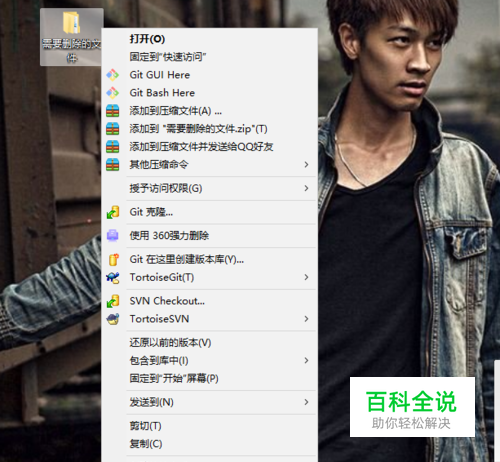Choose 还原以前的版本(V) menu entry
Image resolution: width=500 pixels, height=462 pixels.
pos(210,343)
